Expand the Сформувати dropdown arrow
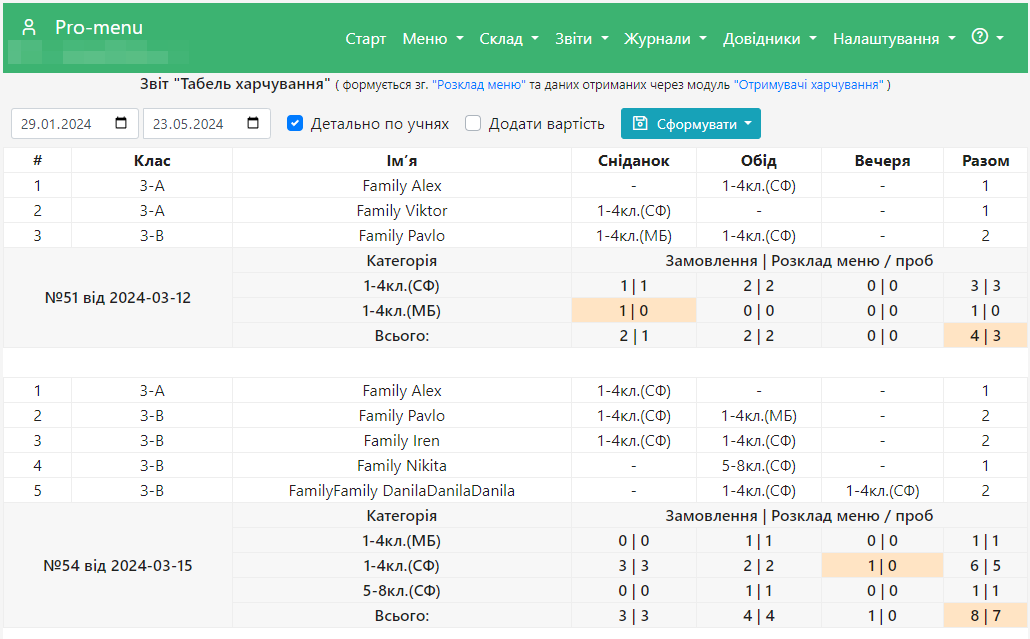 (x=748, y=123)
